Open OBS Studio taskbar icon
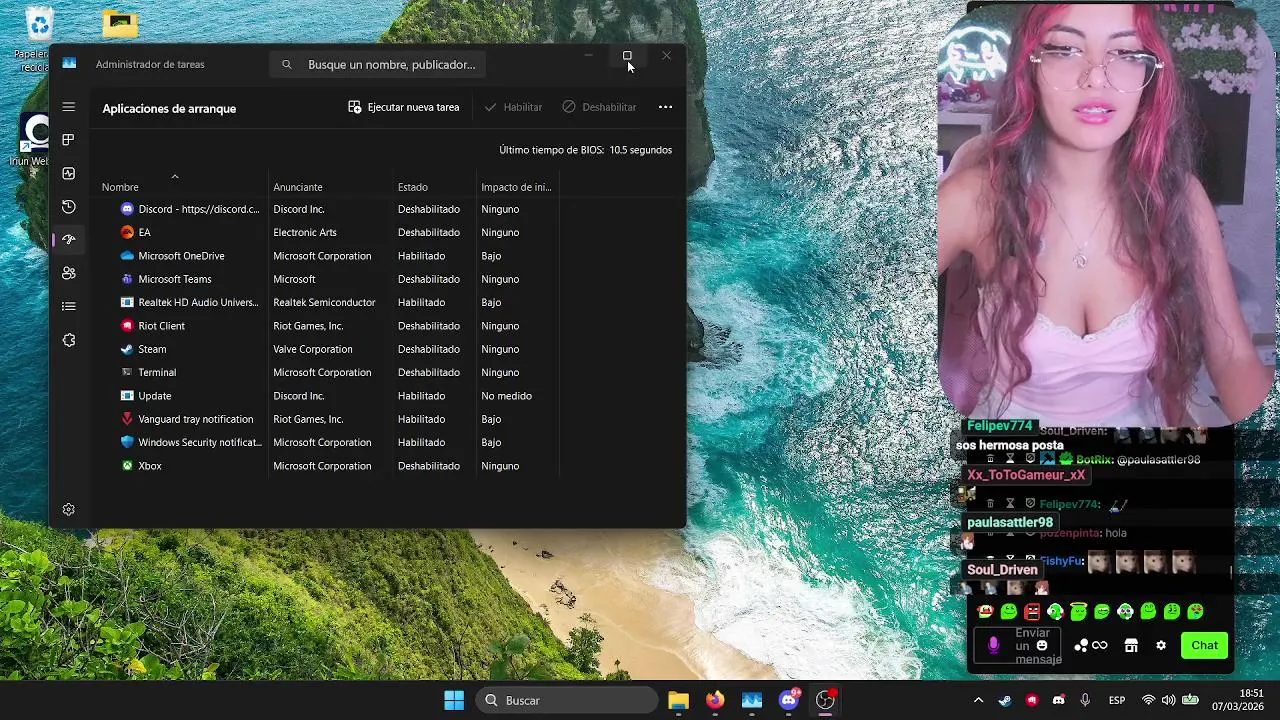 point(826,700)
